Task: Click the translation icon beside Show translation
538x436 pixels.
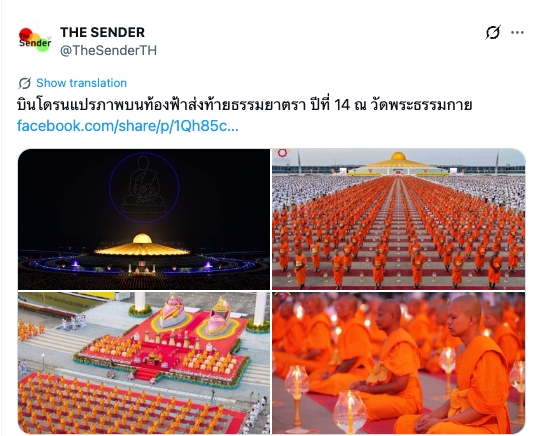Action: [x=25, y=83]
